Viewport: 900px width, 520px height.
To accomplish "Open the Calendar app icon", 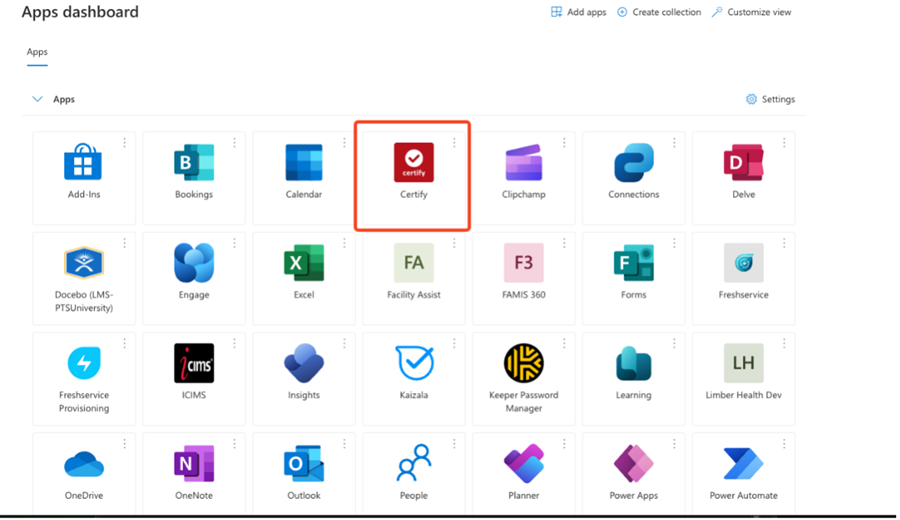I will click(304, 162).
